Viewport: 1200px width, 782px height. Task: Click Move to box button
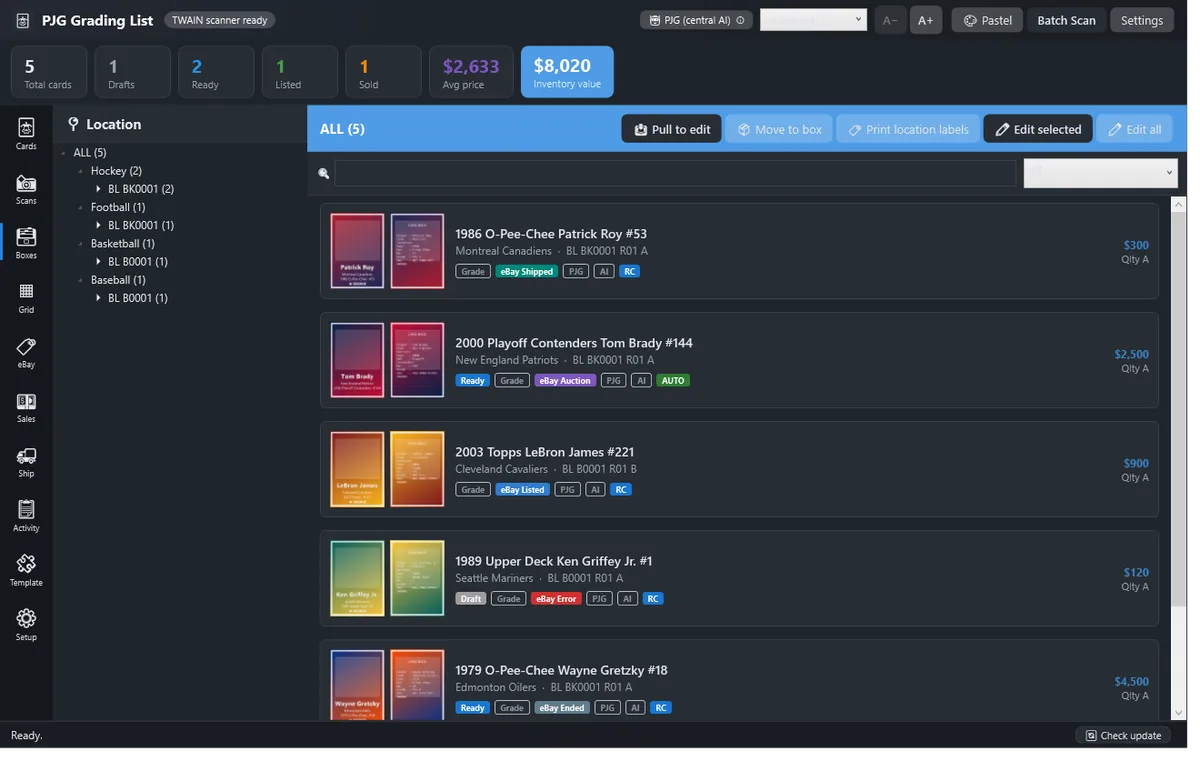coord(779,129)
